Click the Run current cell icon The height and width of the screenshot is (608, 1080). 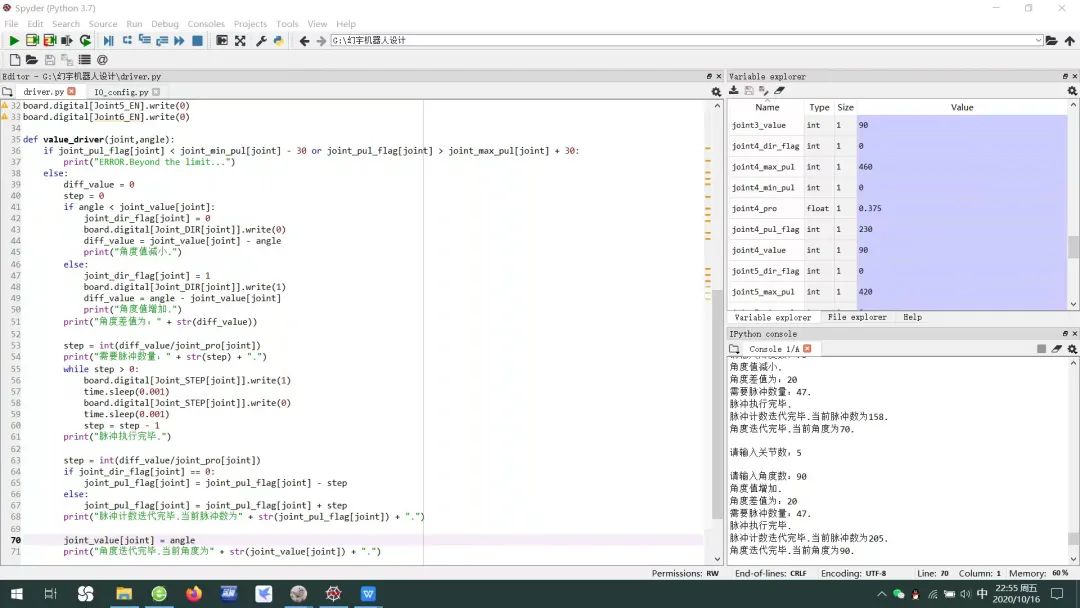pos(32,41)
